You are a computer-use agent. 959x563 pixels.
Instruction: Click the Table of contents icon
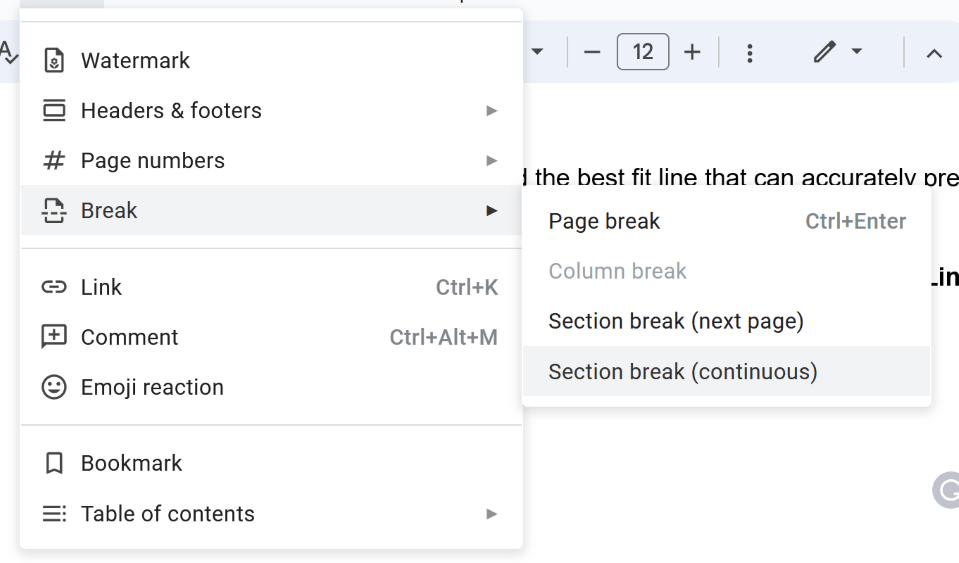point(54,514)
